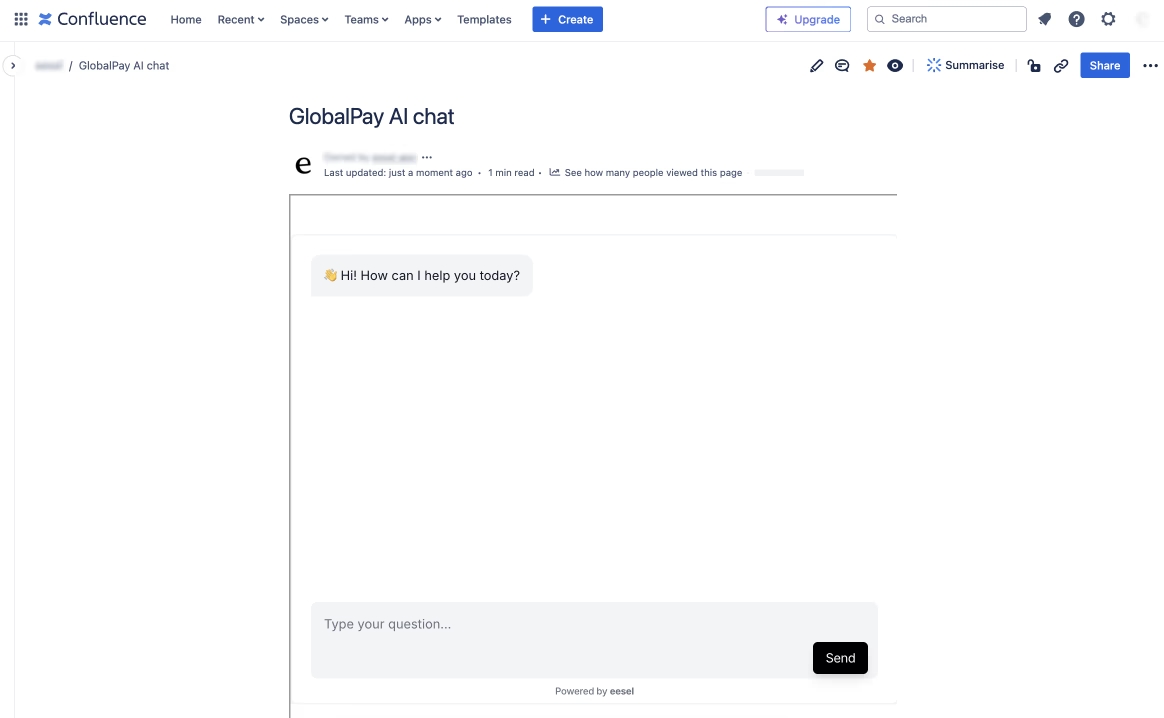Expand the left sidebar with the chevron
The image size is (1164, 718).
click(x=13, y=65)
